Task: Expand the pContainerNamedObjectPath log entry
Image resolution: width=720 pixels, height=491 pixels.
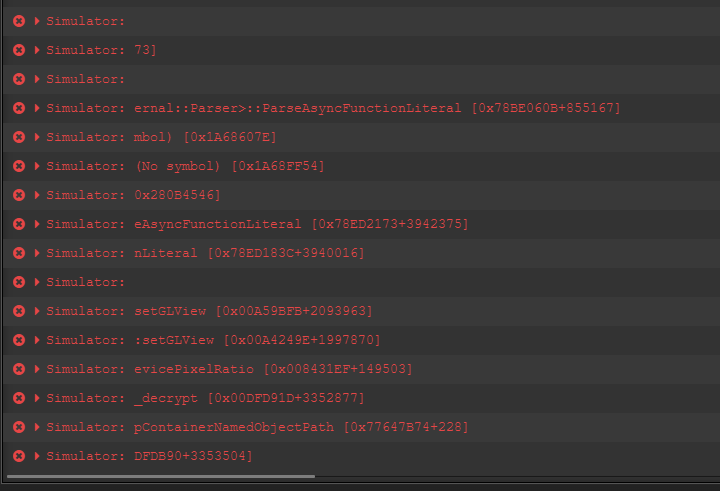Action: click(x=38, y=427)
